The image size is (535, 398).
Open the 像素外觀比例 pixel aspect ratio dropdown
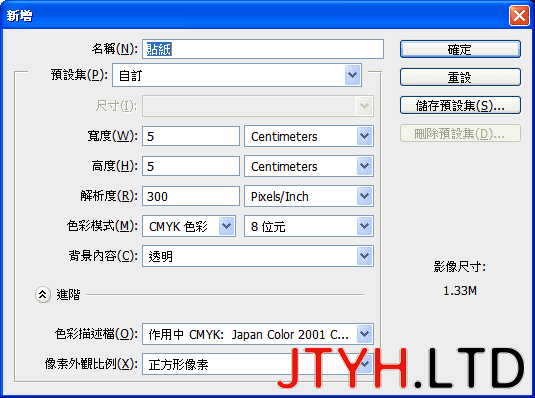(x=258, y=364)
